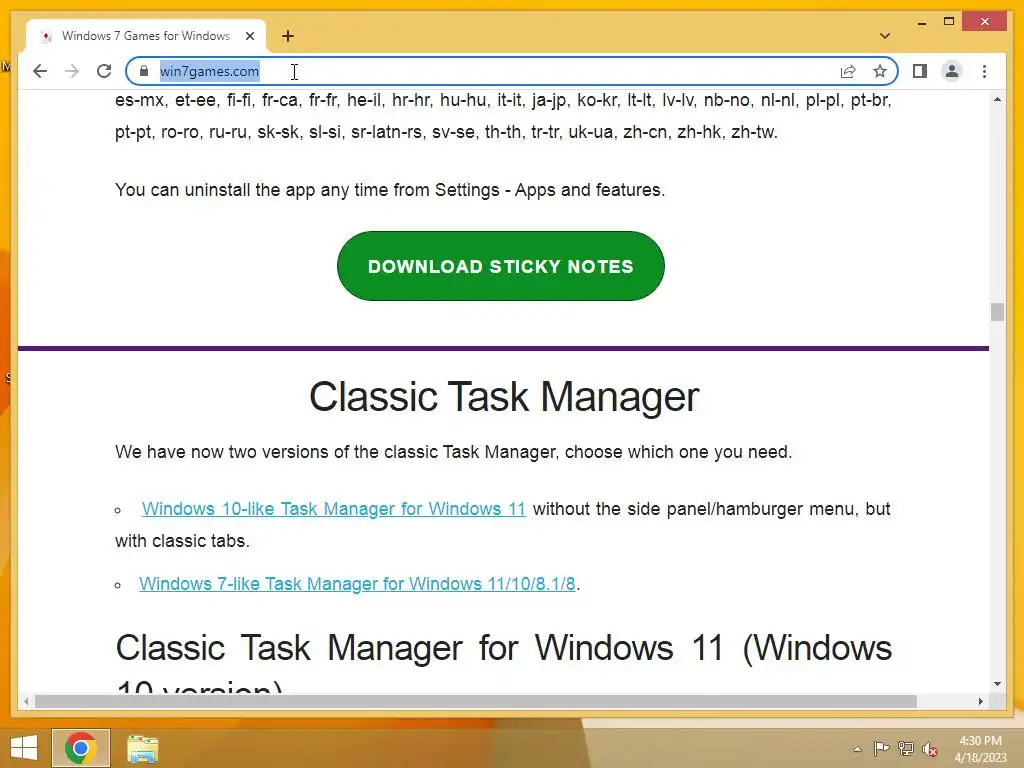Click the scroll down arrow

pos(997,684)
